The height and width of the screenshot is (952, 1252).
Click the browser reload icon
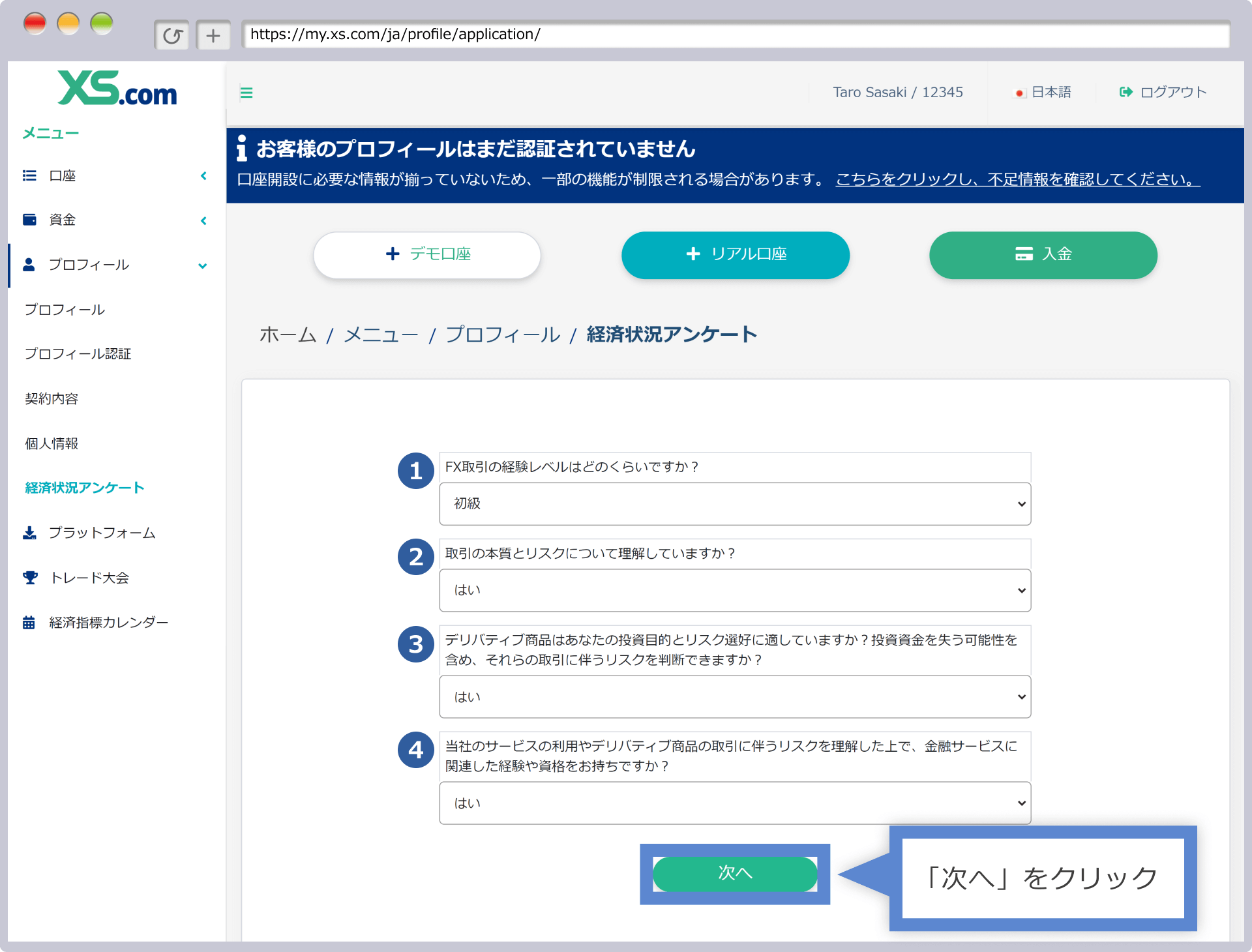coord(172,35)
